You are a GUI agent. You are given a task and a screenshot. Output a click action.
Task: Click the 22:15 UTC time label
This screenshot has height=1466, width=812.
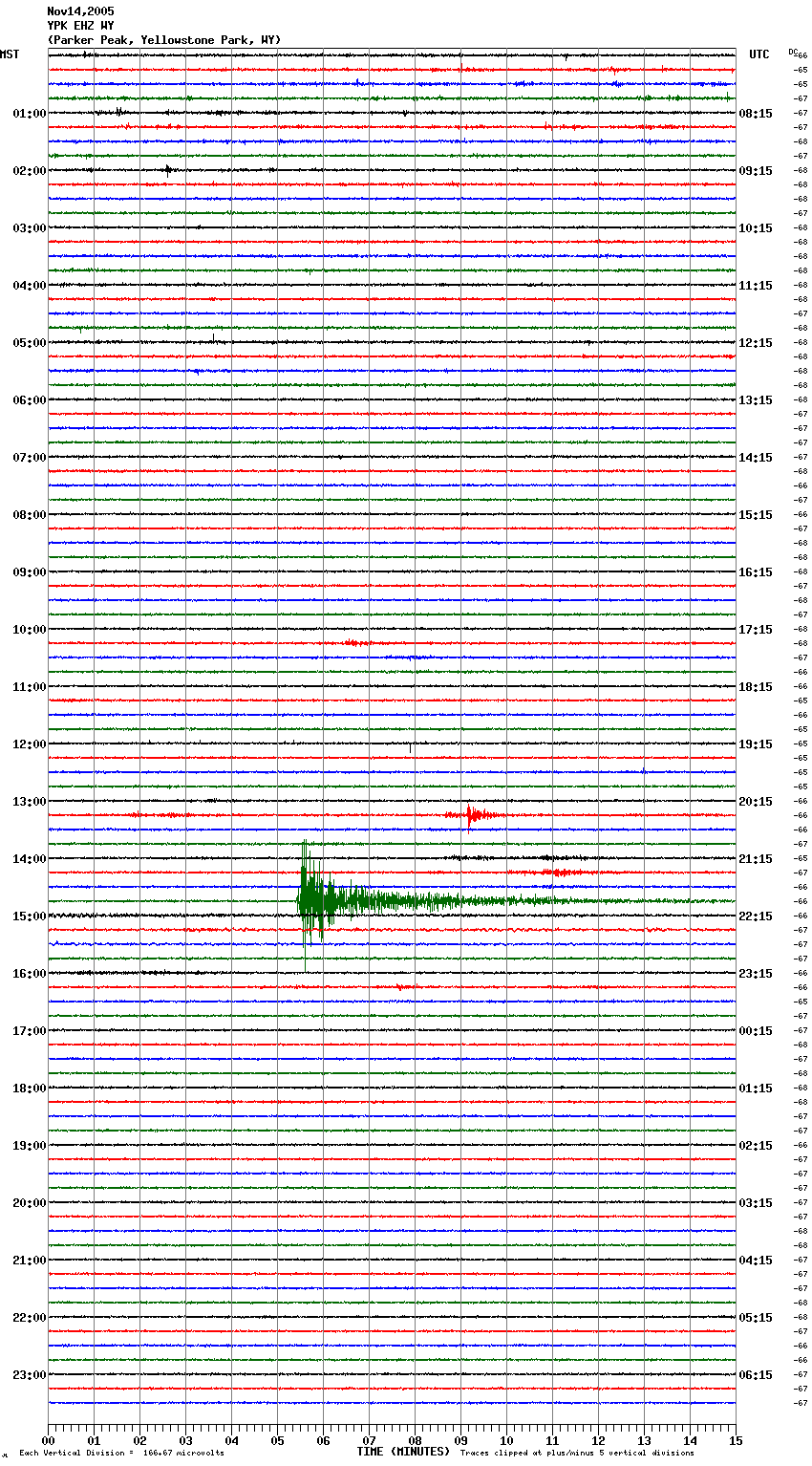[756, 916]
